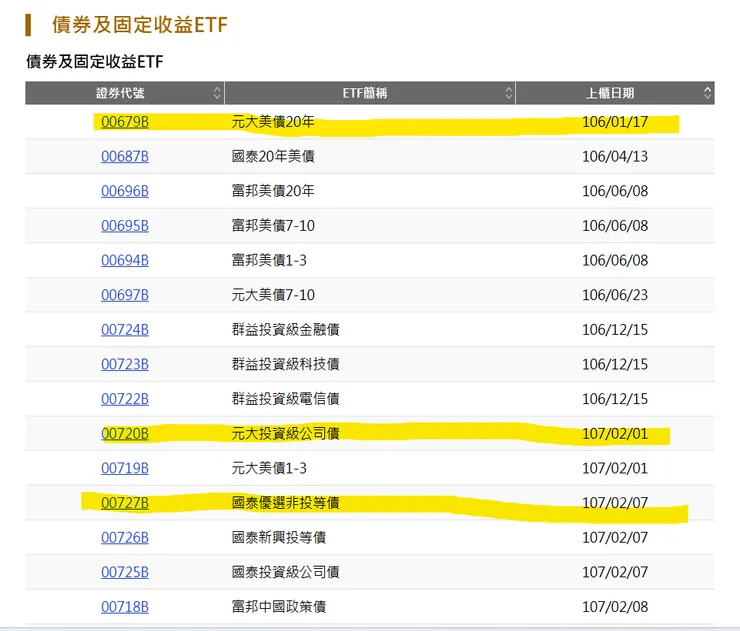
Task: Open the 00695B ETF link
Action: pos(125,226)
